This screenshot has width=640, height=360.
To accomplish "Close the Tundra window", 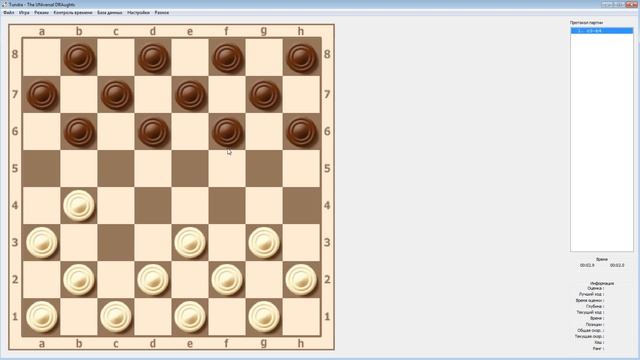I will (631, 4).
